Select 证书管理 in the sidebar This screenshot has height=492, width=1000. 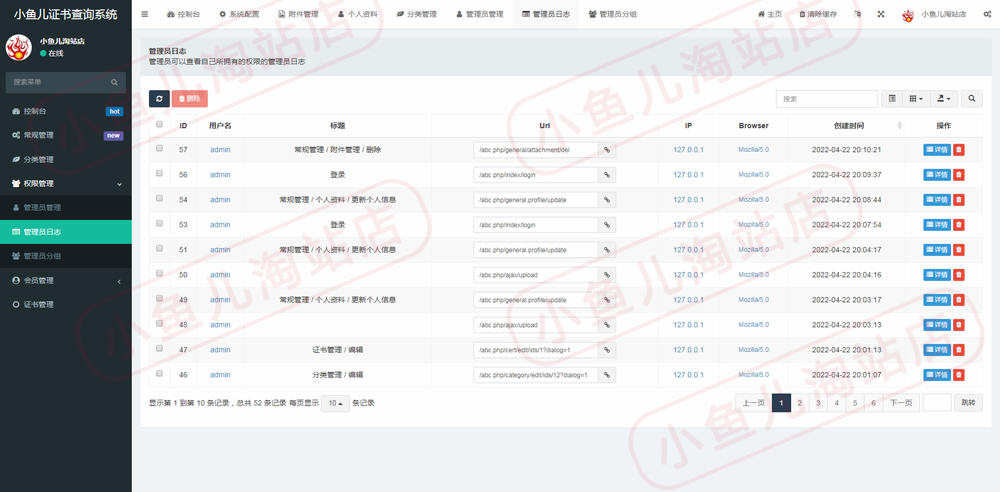click(x=66, y=305)
